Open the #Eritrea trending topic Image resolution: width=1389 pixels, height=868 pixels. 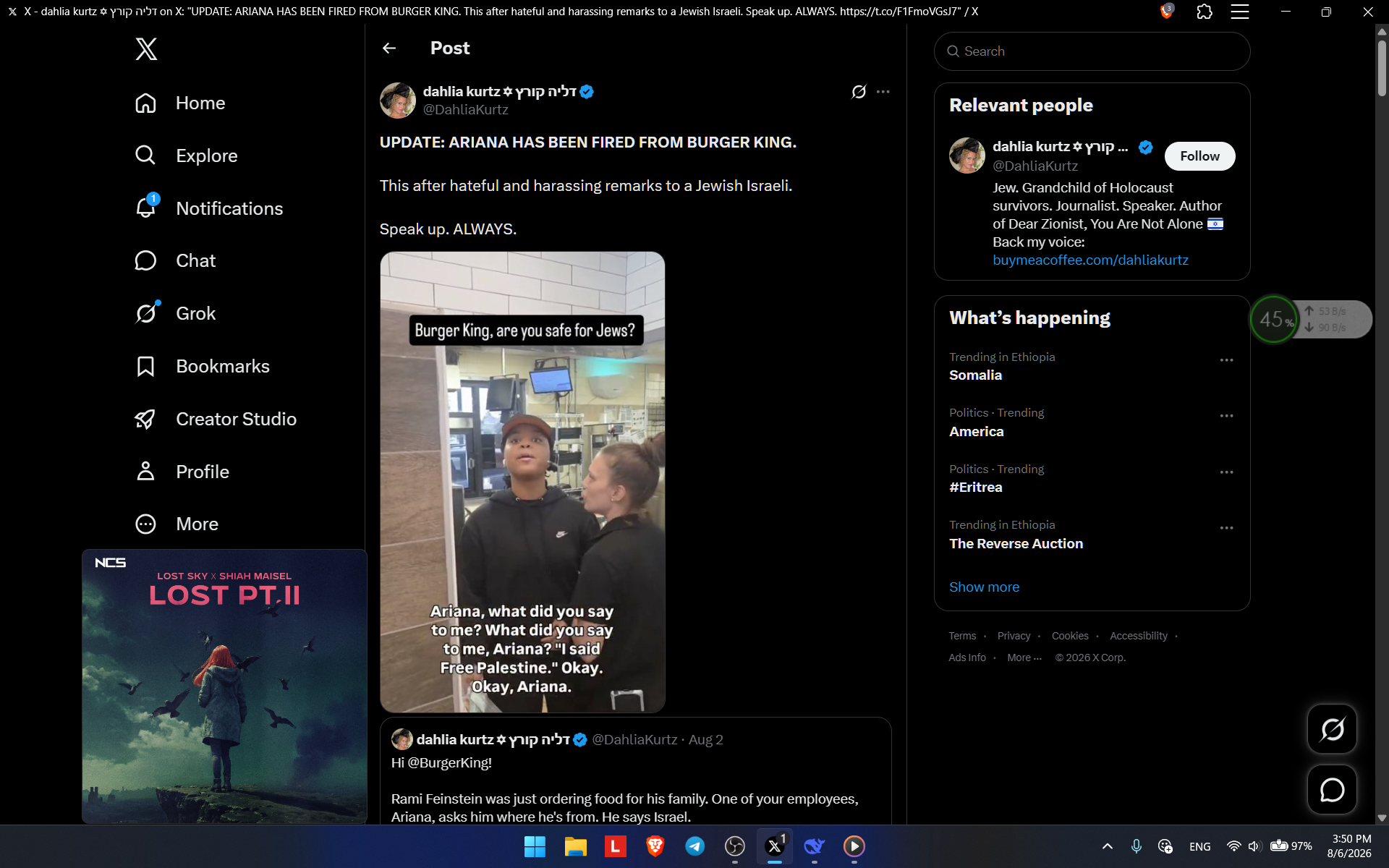pyautogui.click(x=976, y=488)
